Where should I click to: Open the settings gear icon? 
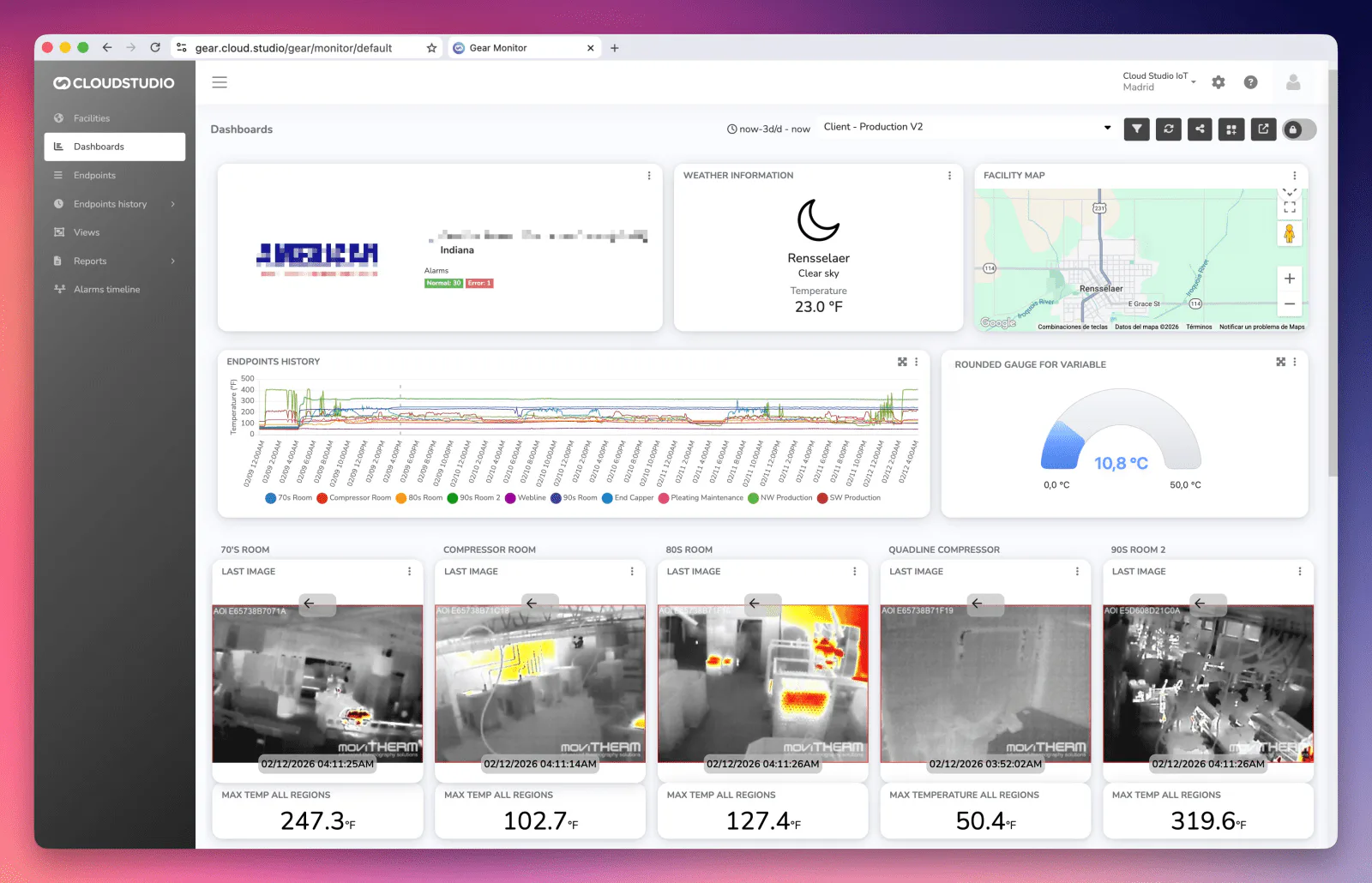tap(1219, 82)
